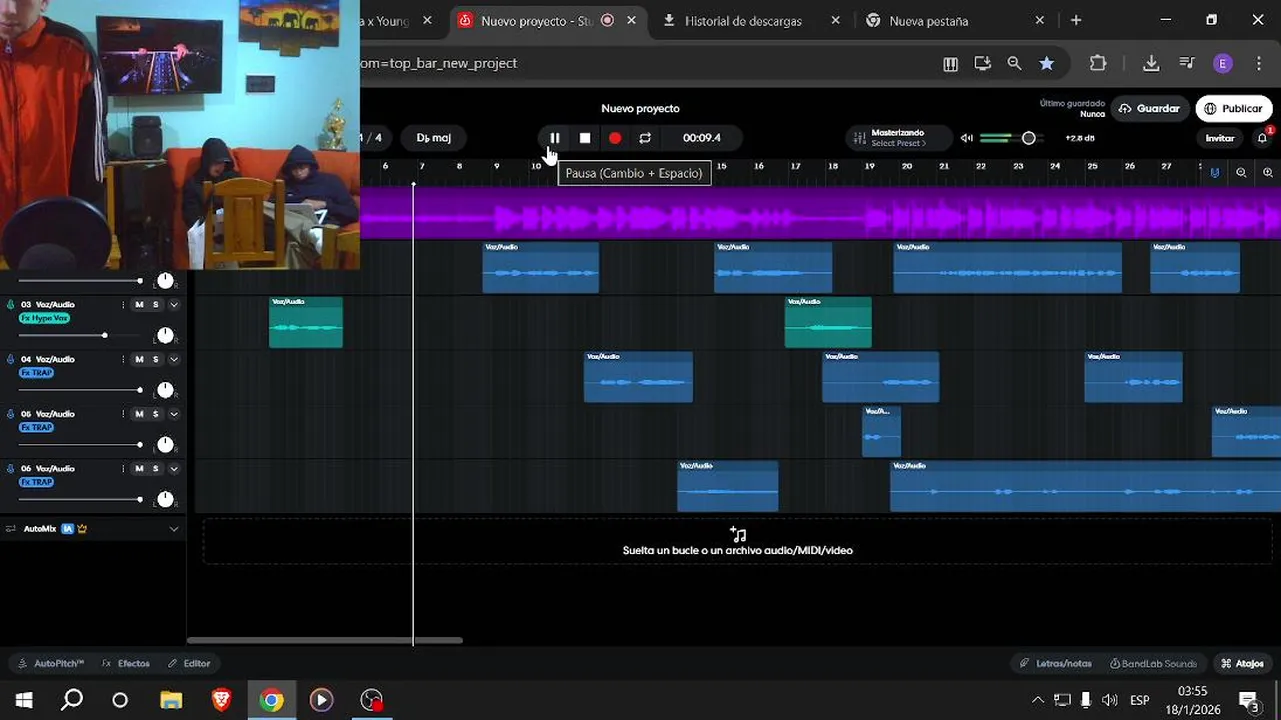Expand track 06 Voz/Audio chevron
The height and width of the screenshot is (720, 1281).
coord(174,468)
